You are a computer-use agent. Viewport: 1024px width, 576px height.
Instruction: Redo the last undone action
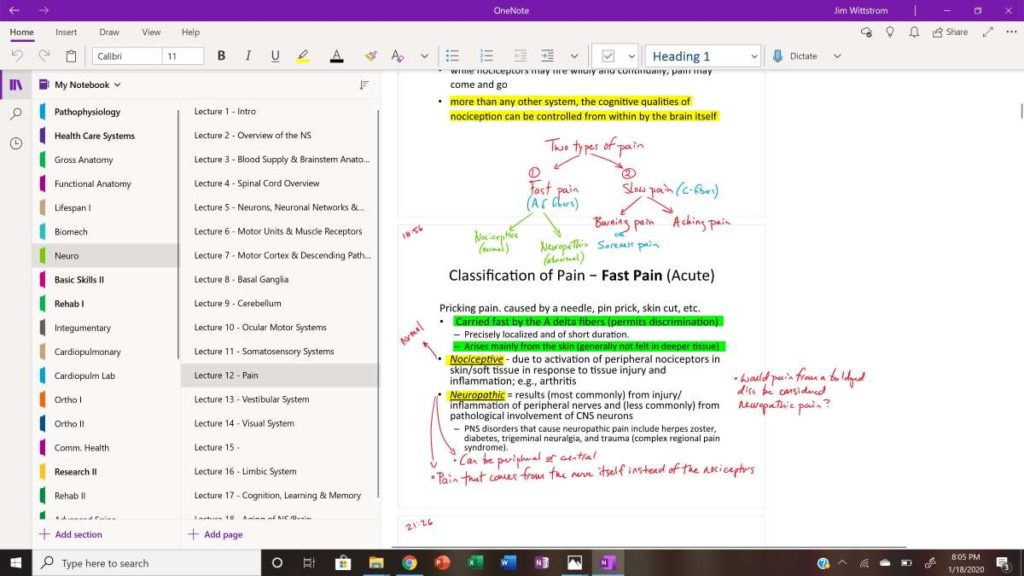coord(44,56)
